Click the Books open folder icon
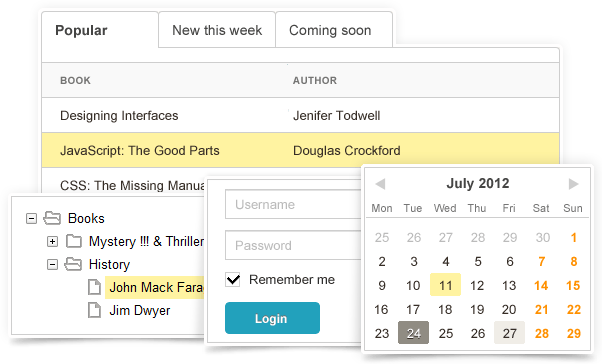 tap(52, 218)
